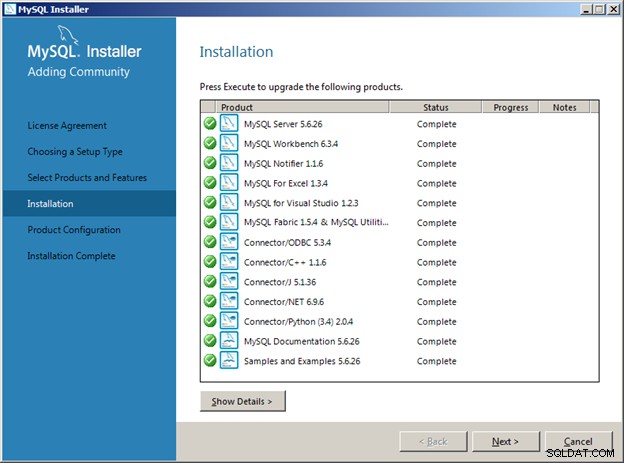Image resolution: width=624 pixels, height=463 pixels.
Task: Expand the Show Details section
Action: 242,401
